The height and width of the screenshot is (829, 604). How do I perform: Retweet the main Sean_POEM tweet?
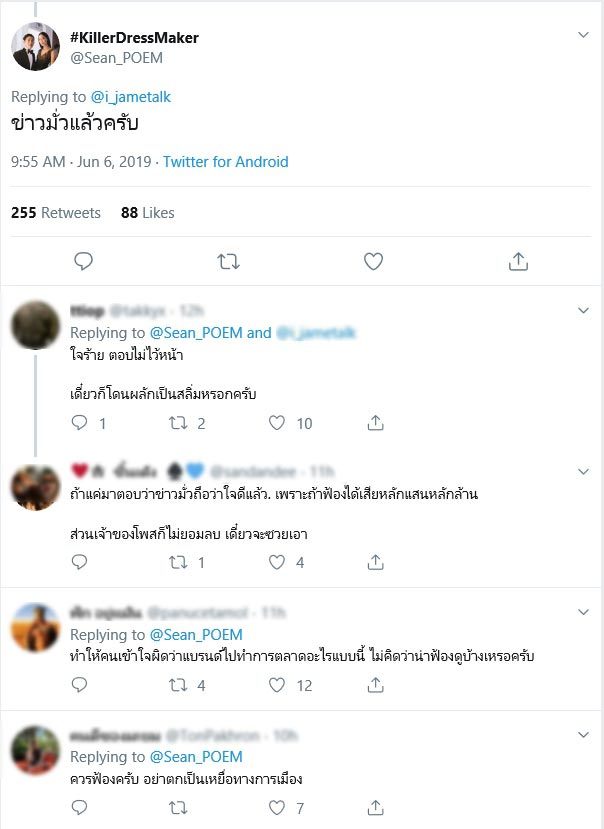[x=228, y=261]
